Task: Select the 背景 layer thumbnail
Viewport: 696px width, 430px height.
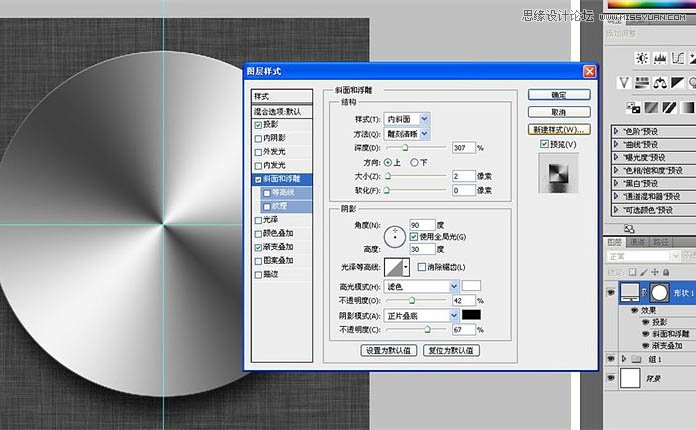Action: pyautogui.click(x=630, y=378)
